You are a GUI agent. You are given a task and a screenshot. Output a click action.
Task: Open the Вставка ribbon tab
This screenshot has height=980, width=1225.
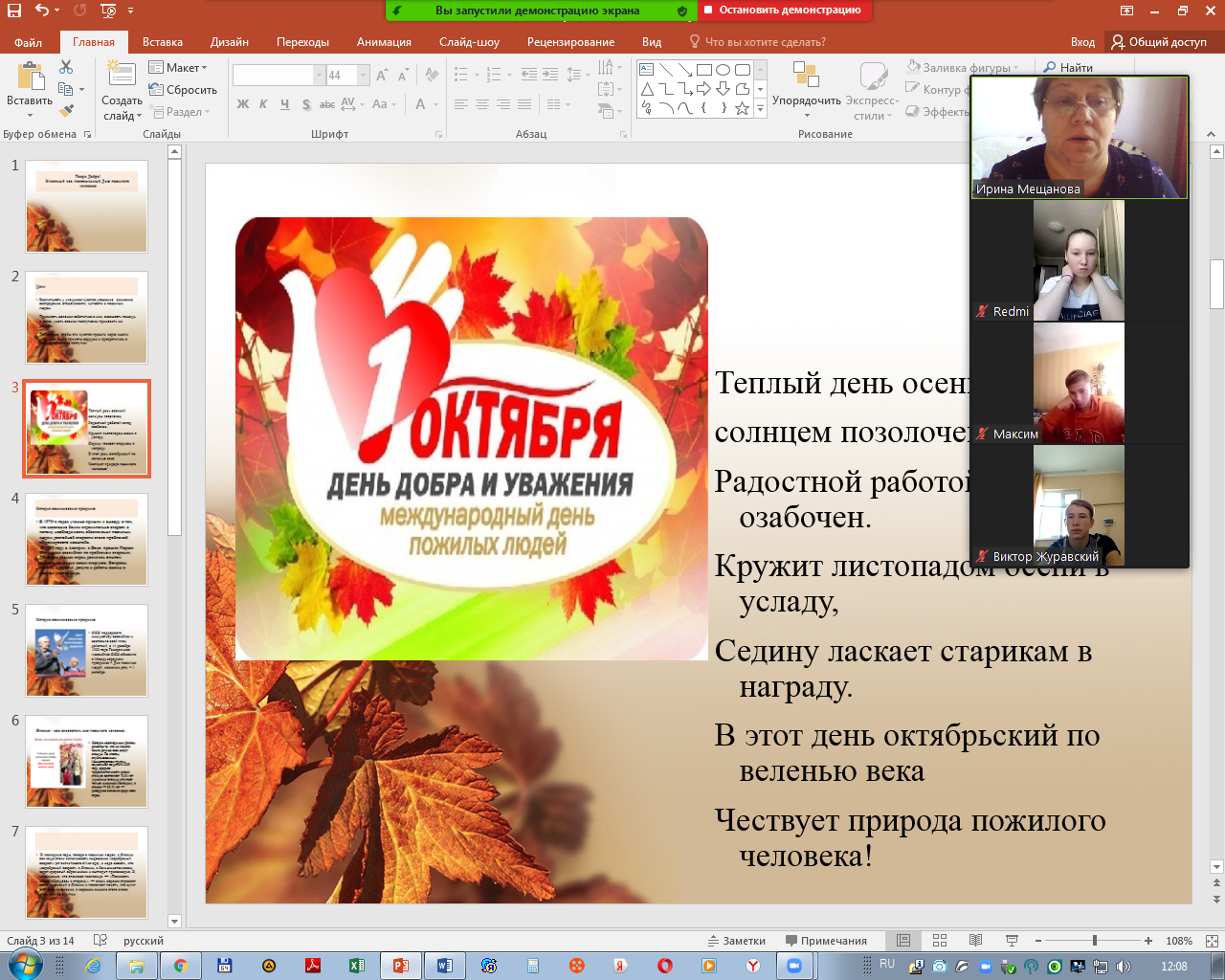click(x=162, y=42)
